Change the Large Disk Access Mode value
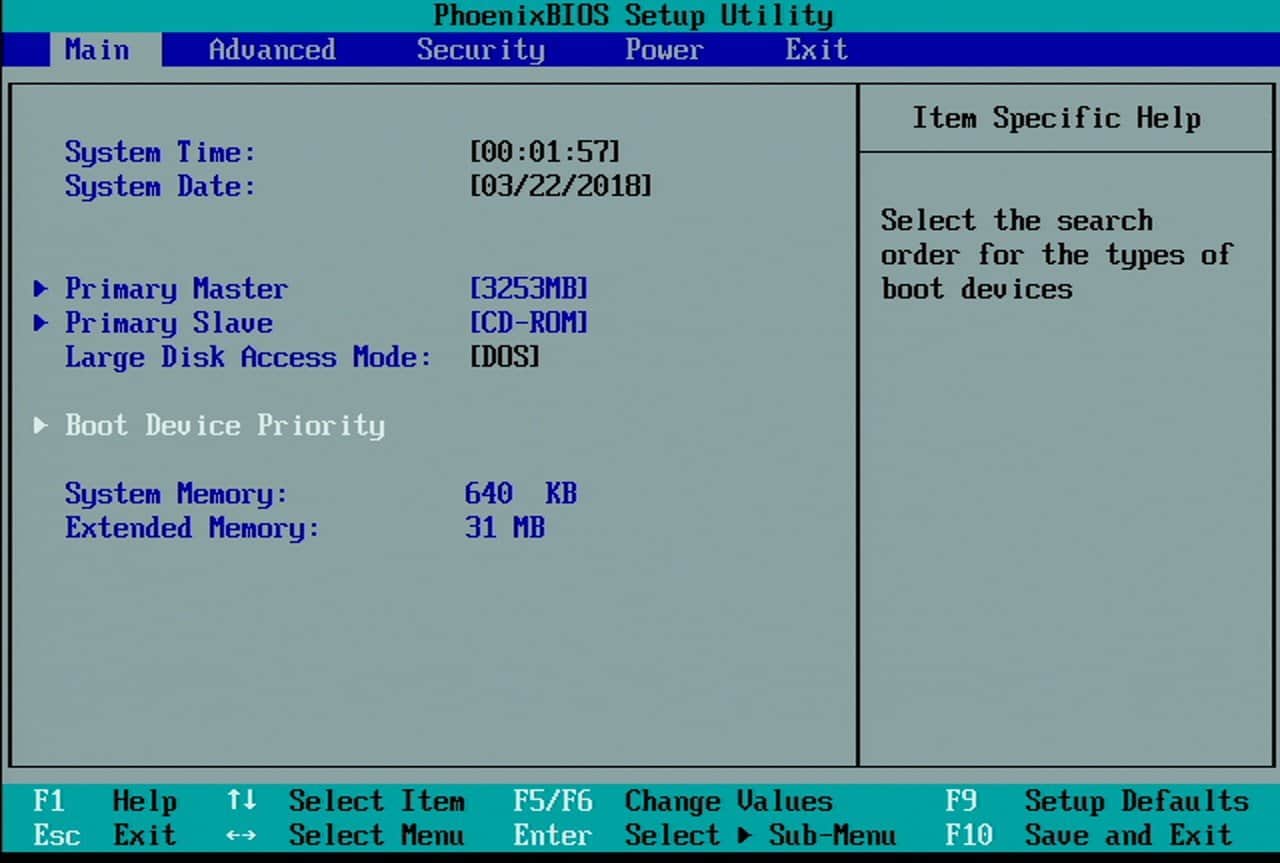This screenshot has height=863, width=1280. [505, 357]
